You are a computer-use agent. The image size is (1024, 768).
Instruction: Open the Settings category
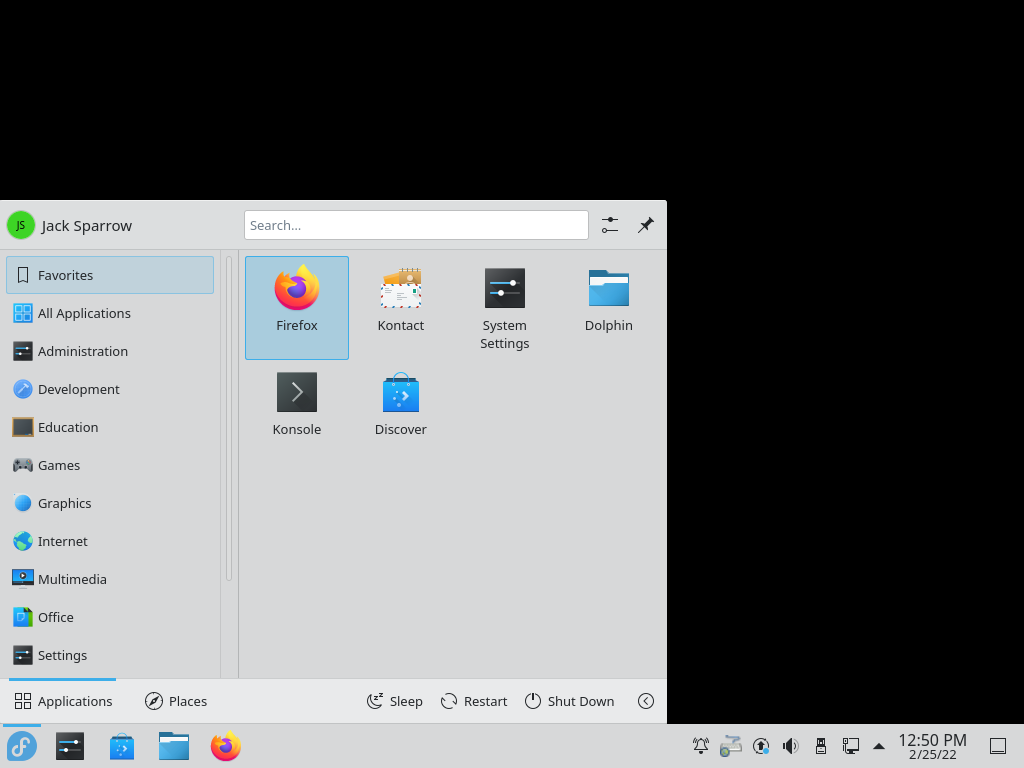110,654
